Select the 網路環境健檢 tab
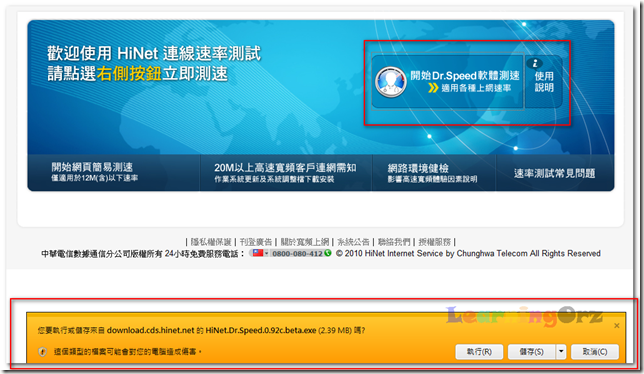The width and height of the screenshot is (644, 374). tap(433, 172)
